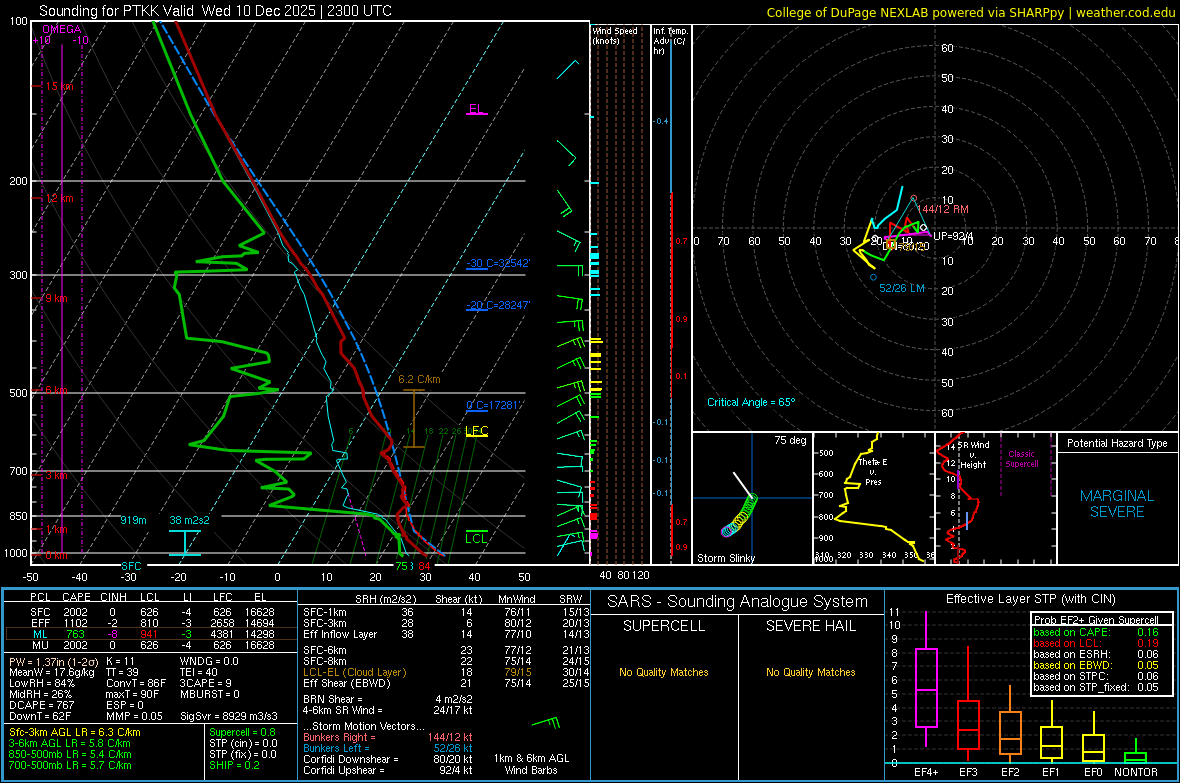Click the 'SigSvr = 8929 m3/s3' value
This screenshot has height=783, width=1180.
click(229, 717)
